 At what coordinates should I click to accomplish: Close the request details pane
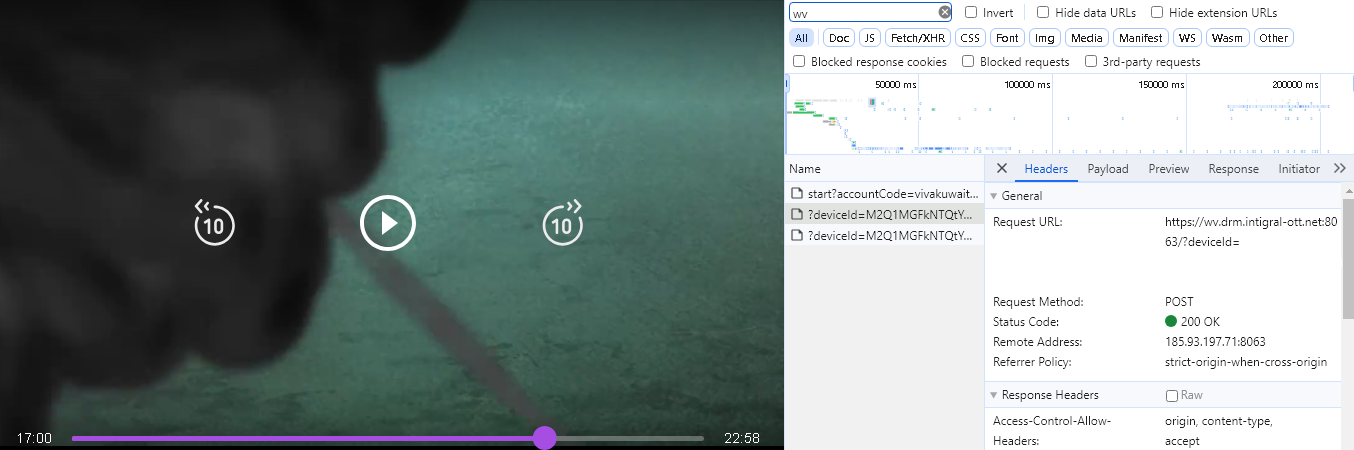(1002, 168)
